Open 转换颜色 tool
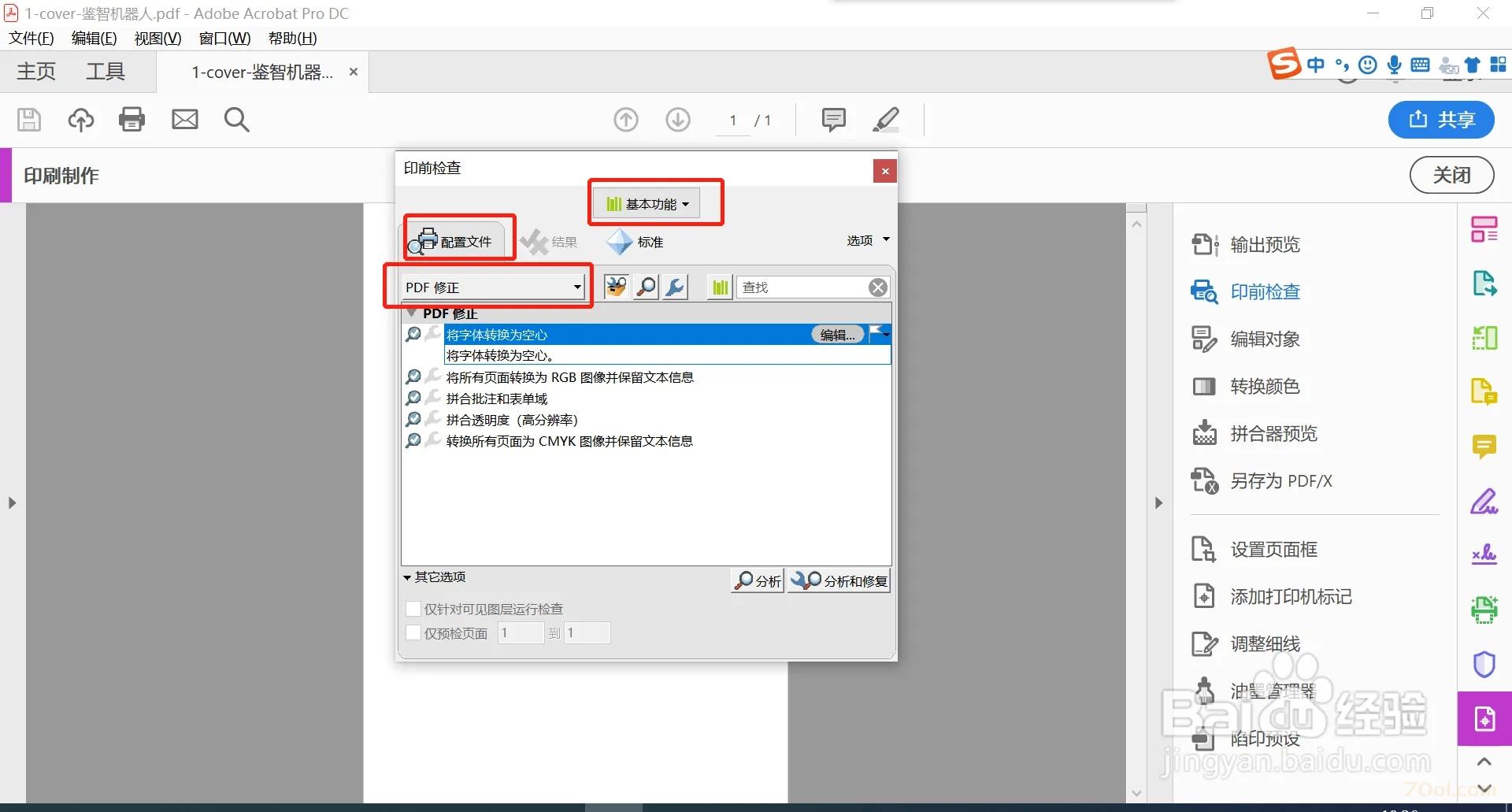Viewport: 1512px width, 812px height. coord(1245,387)
